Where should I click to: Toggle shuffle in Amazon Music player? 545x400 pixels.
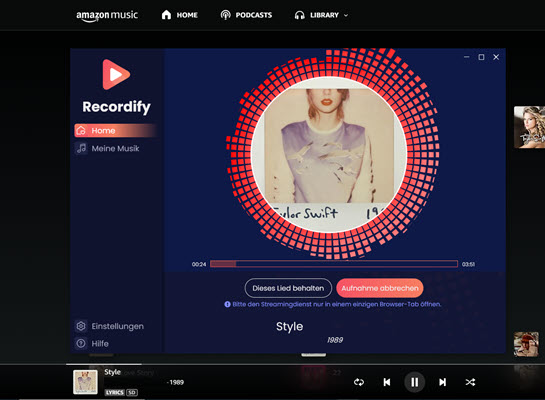pyautogui.click(x=470, y=382)
